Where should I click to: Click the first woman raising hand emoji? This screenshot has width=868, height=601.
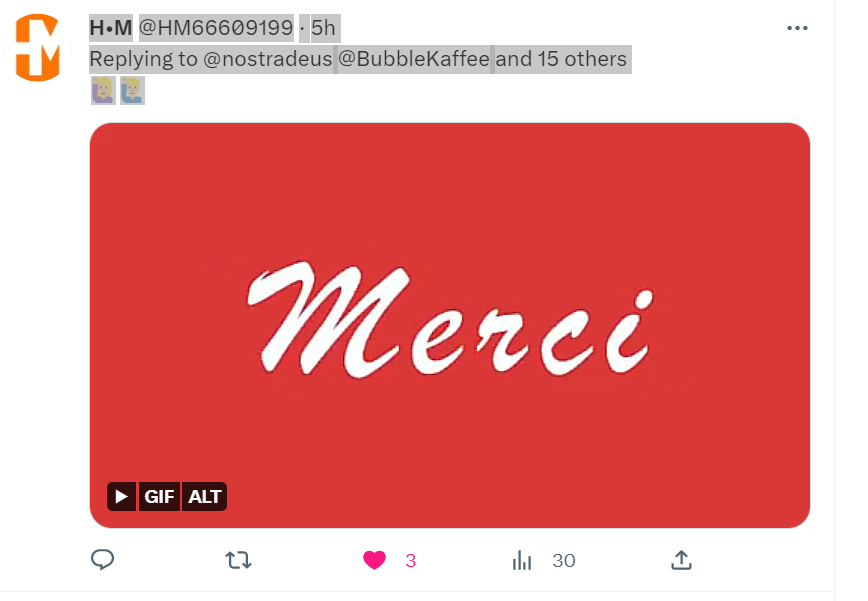[104, 91]
